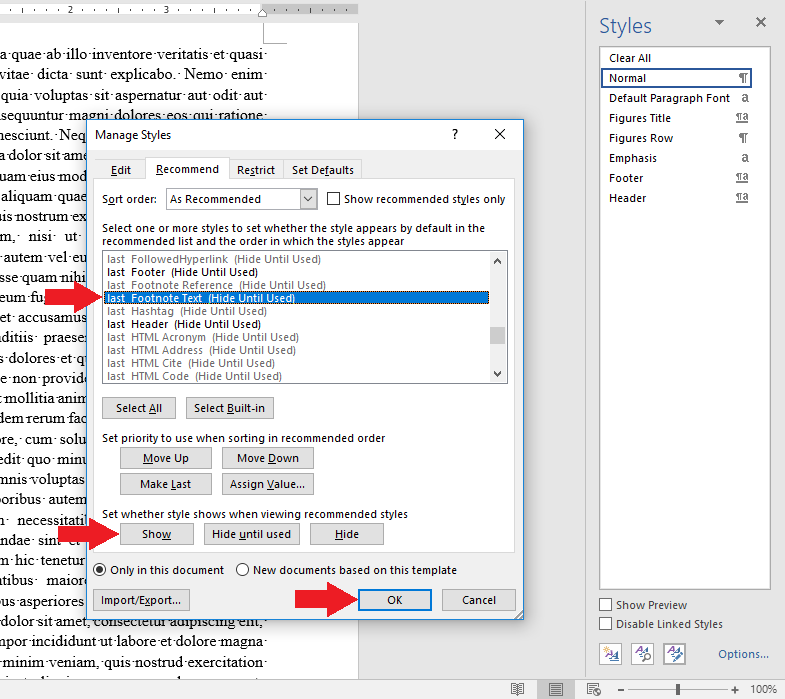The height and width of the screenshot is (699, 785).
Task: Switch to the Set Defaults tab
Action: pos(322,170)
